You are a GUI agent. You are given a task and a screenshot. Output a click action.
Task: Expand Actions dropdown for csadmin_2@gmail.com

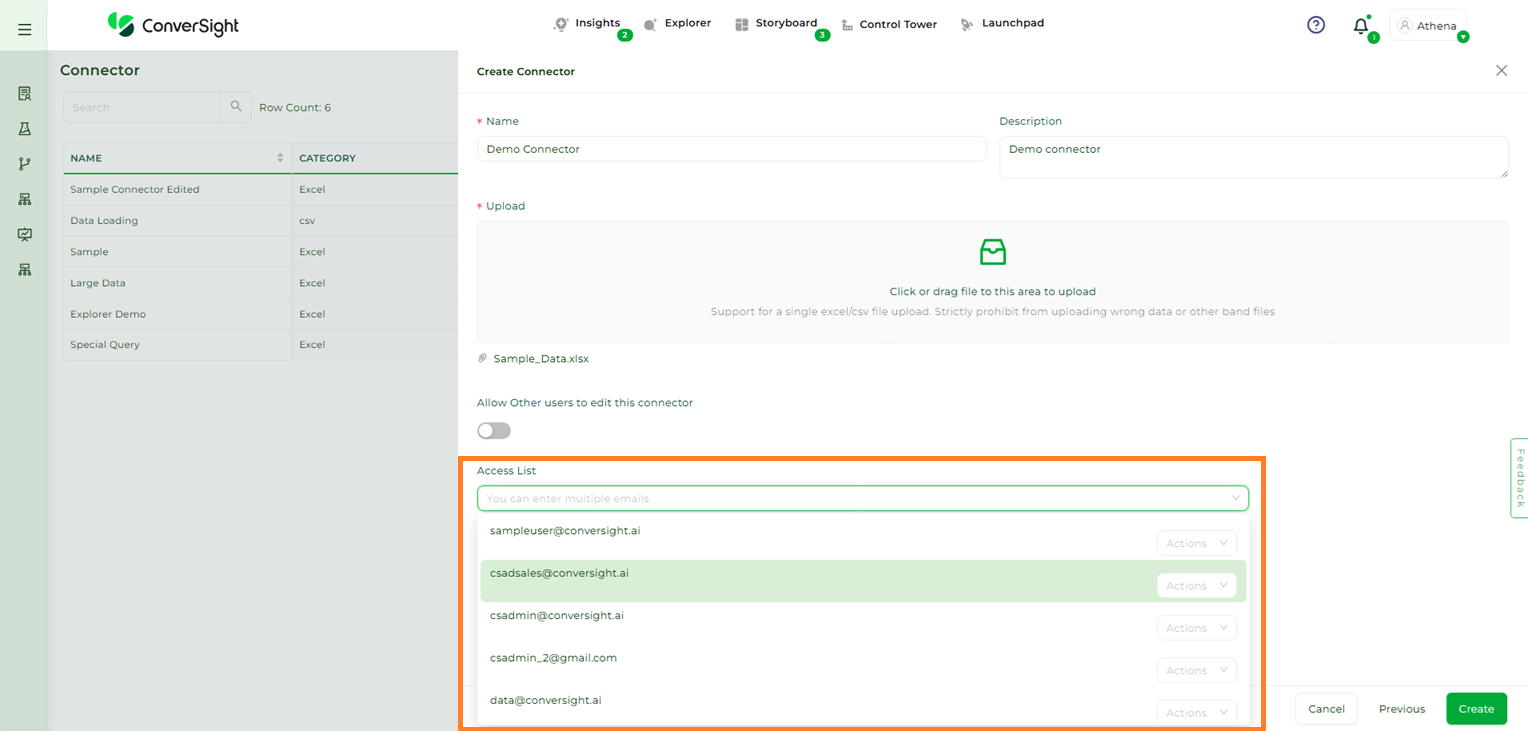pos(1196,671)
